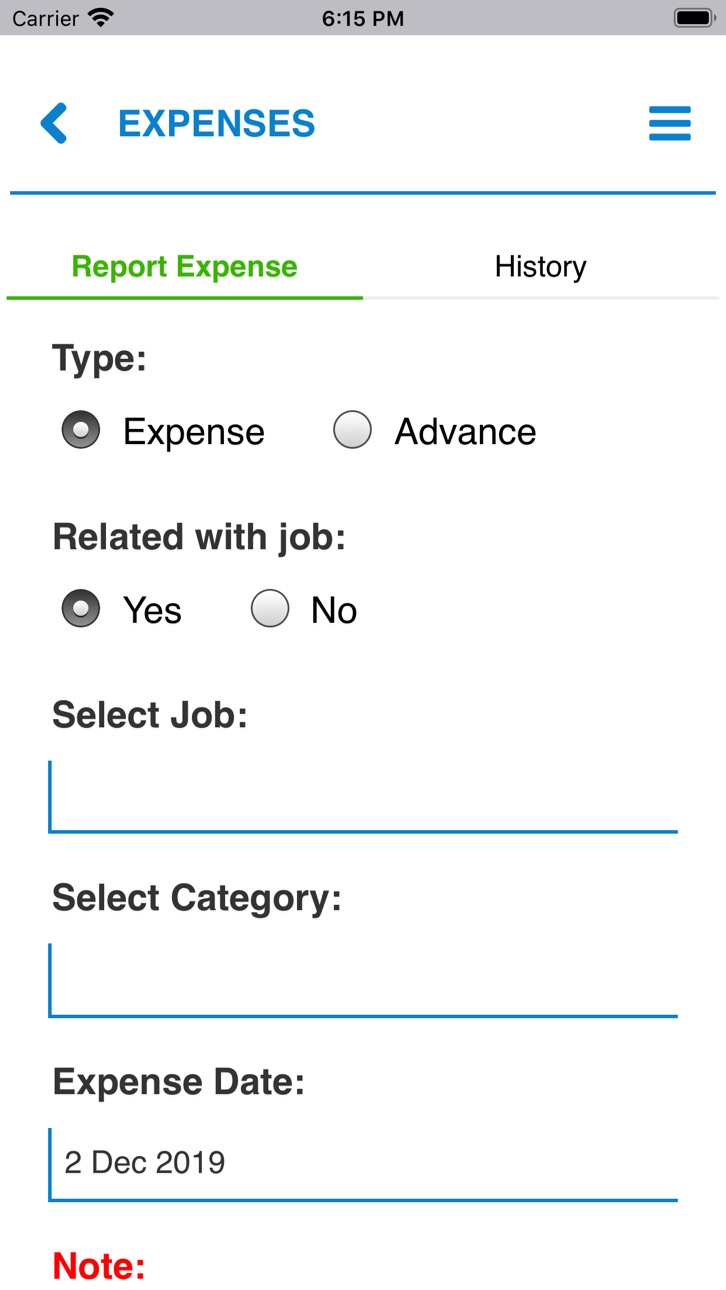
Task: Open the Expense Date picker field
Action: coord(363,1164)
